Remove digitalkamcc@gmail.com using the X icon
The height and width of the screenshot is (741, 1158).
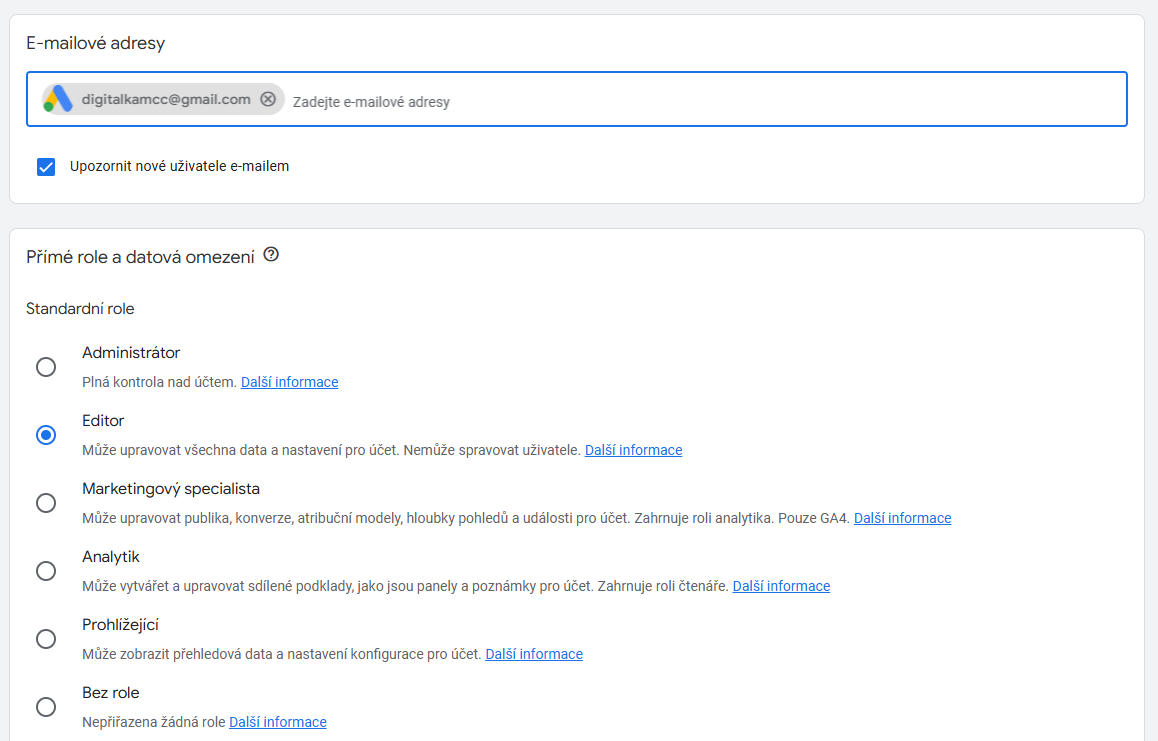click(x=268, y=99)
